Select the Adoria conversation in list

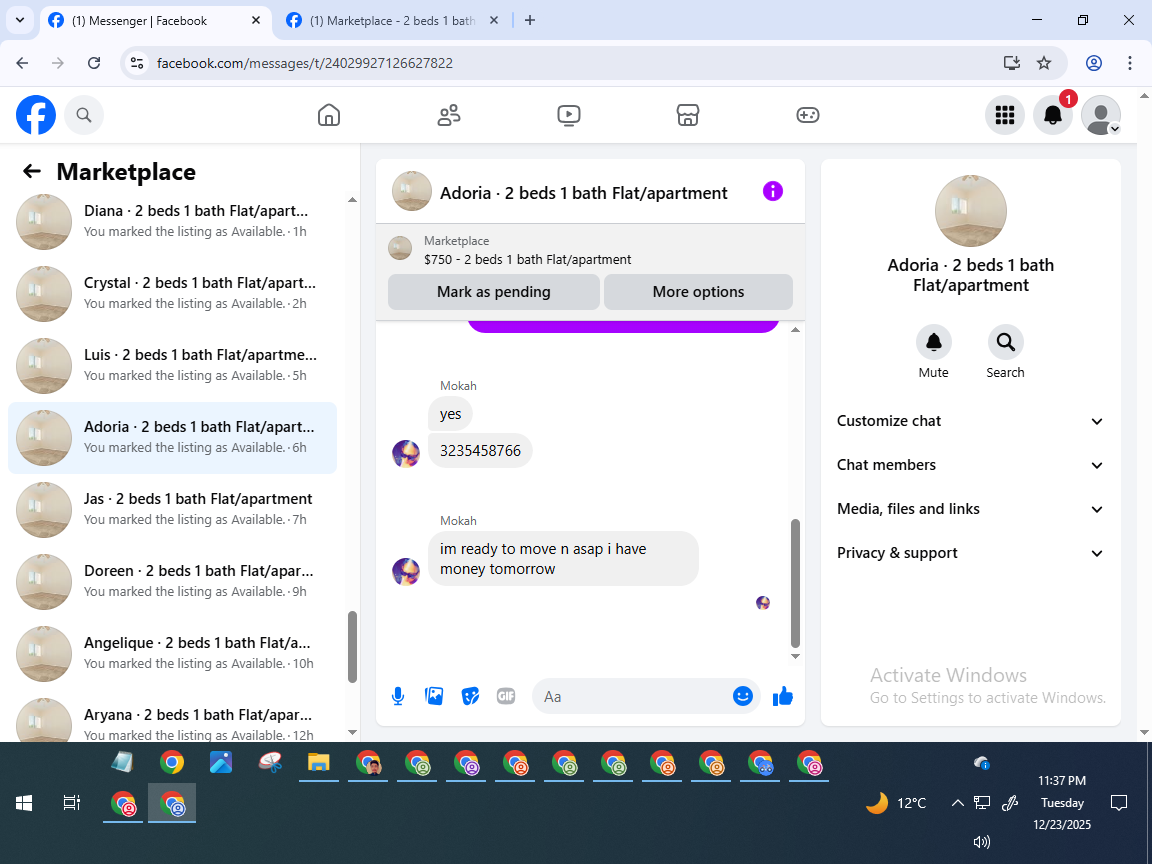[x=173, y=438]
